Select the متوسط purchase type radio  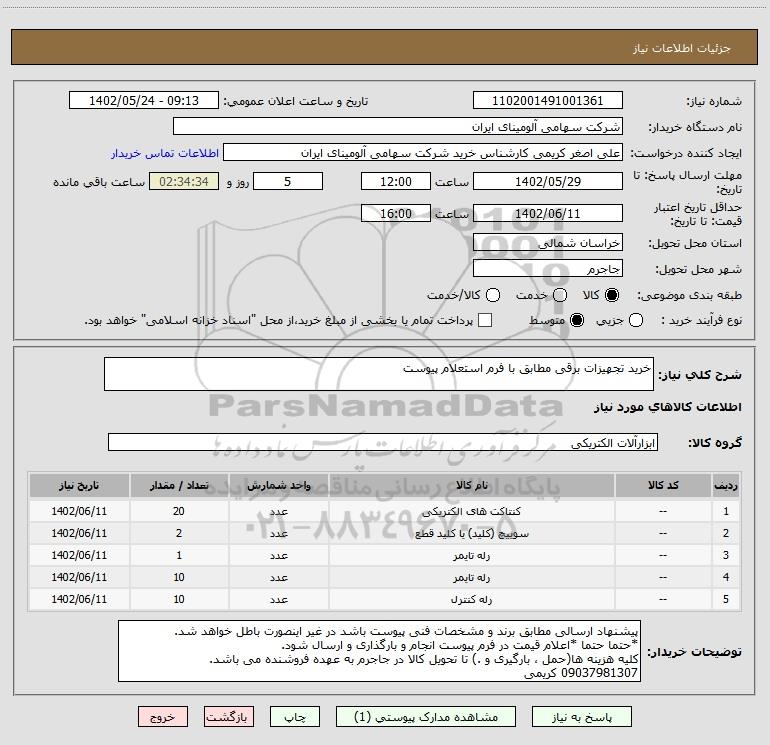(x=577, y=320)
